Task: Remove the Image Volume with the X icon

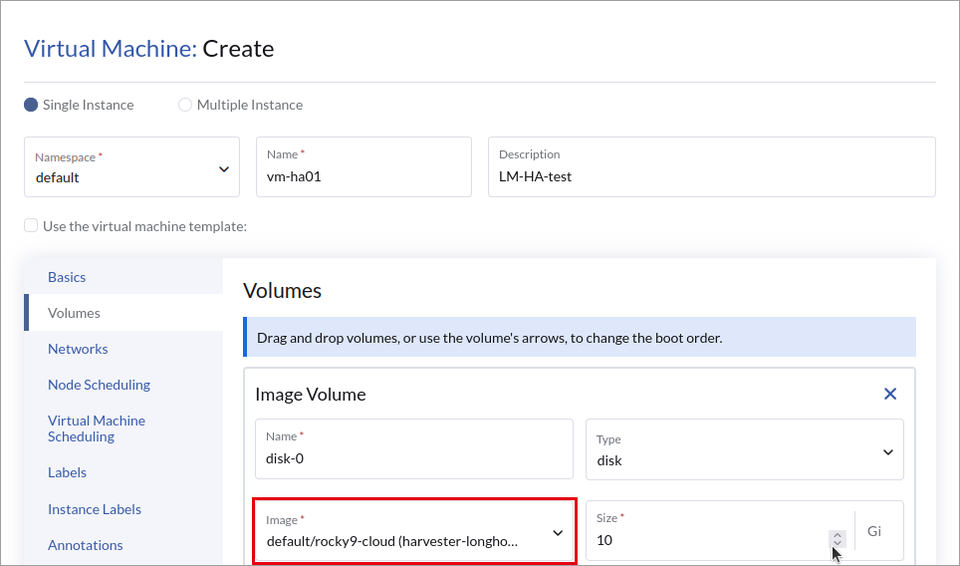Action: 890,394
